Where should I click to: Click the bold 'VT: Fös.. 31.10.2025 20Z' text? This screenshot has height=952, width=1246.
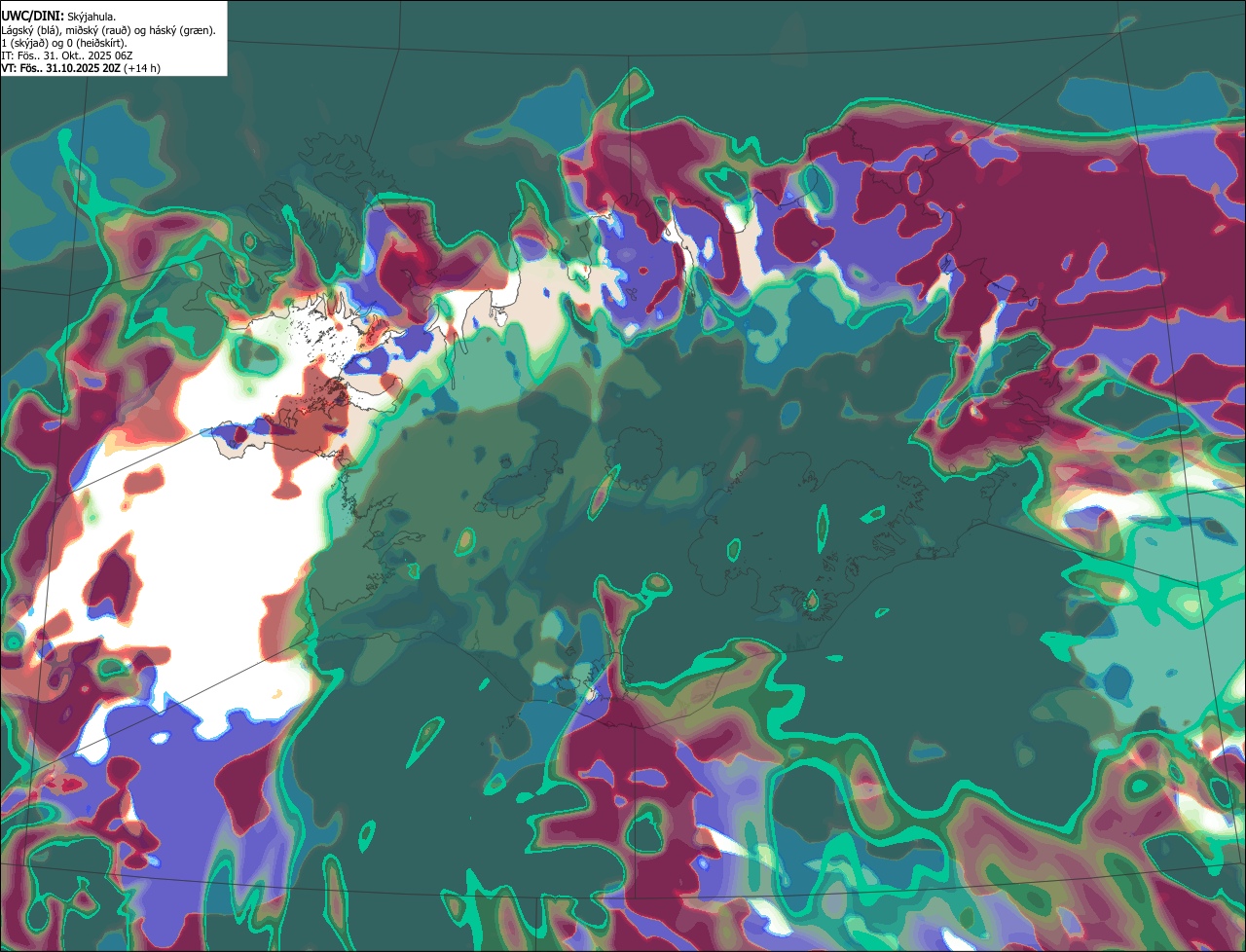[59, 68]
